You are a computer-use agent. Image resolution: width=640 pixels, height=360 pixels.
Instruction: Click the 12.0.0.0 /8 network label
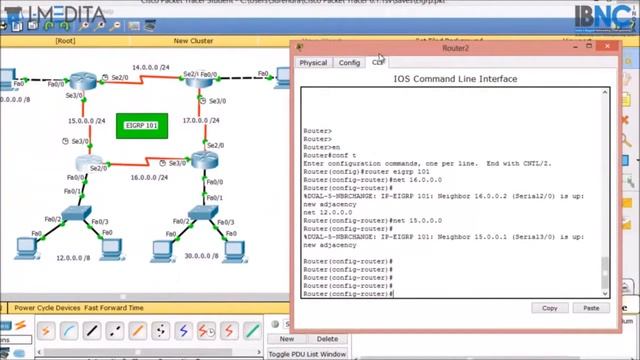(73, 258)
